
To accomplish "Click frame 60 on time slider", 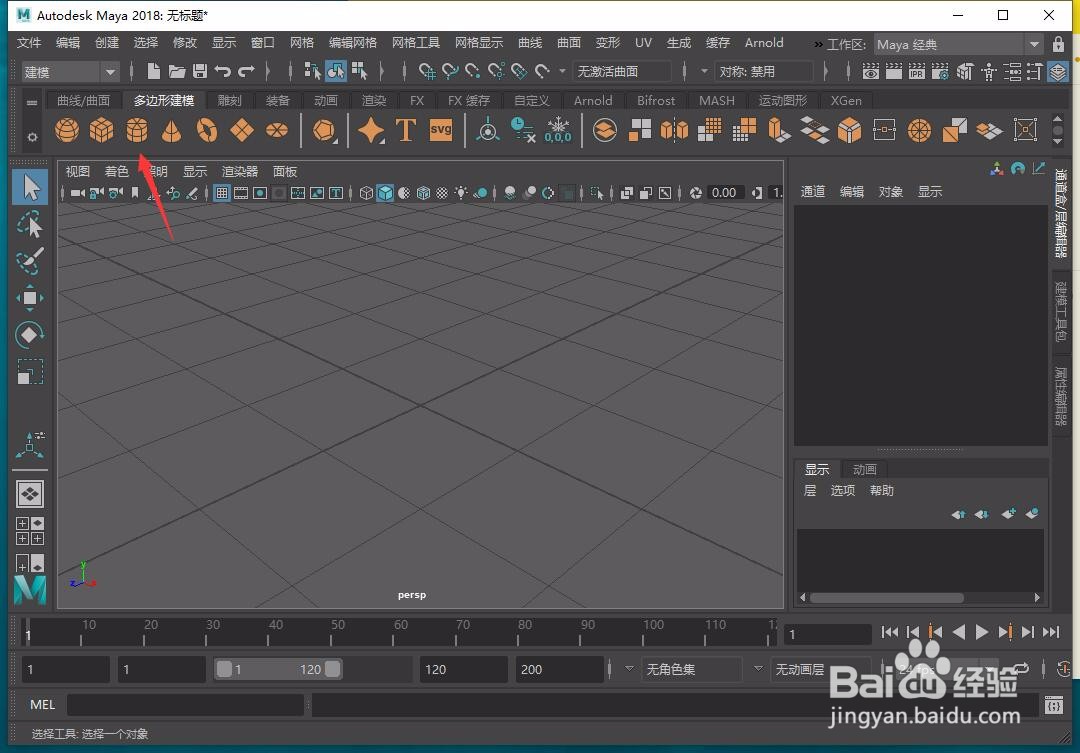I will [x=394, y=632].
